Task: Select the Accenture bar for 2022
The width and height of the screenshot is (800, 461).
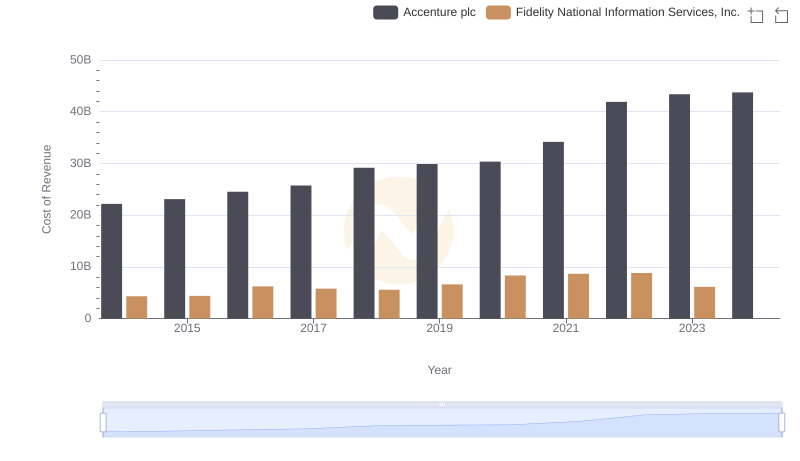Action: [616, 210]
